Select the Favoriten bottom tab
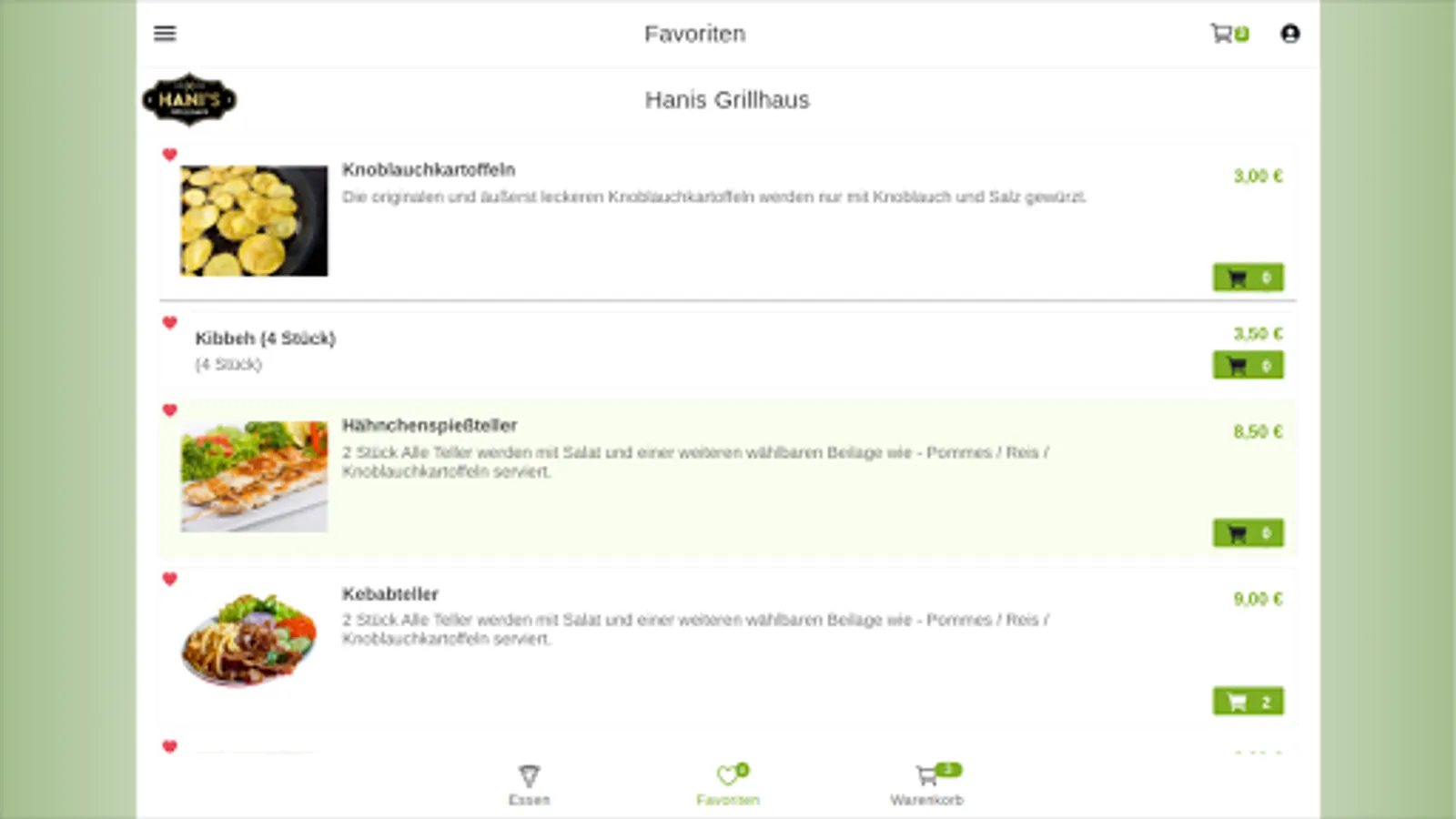1456x819 pixels. click(x=728, y=785)
